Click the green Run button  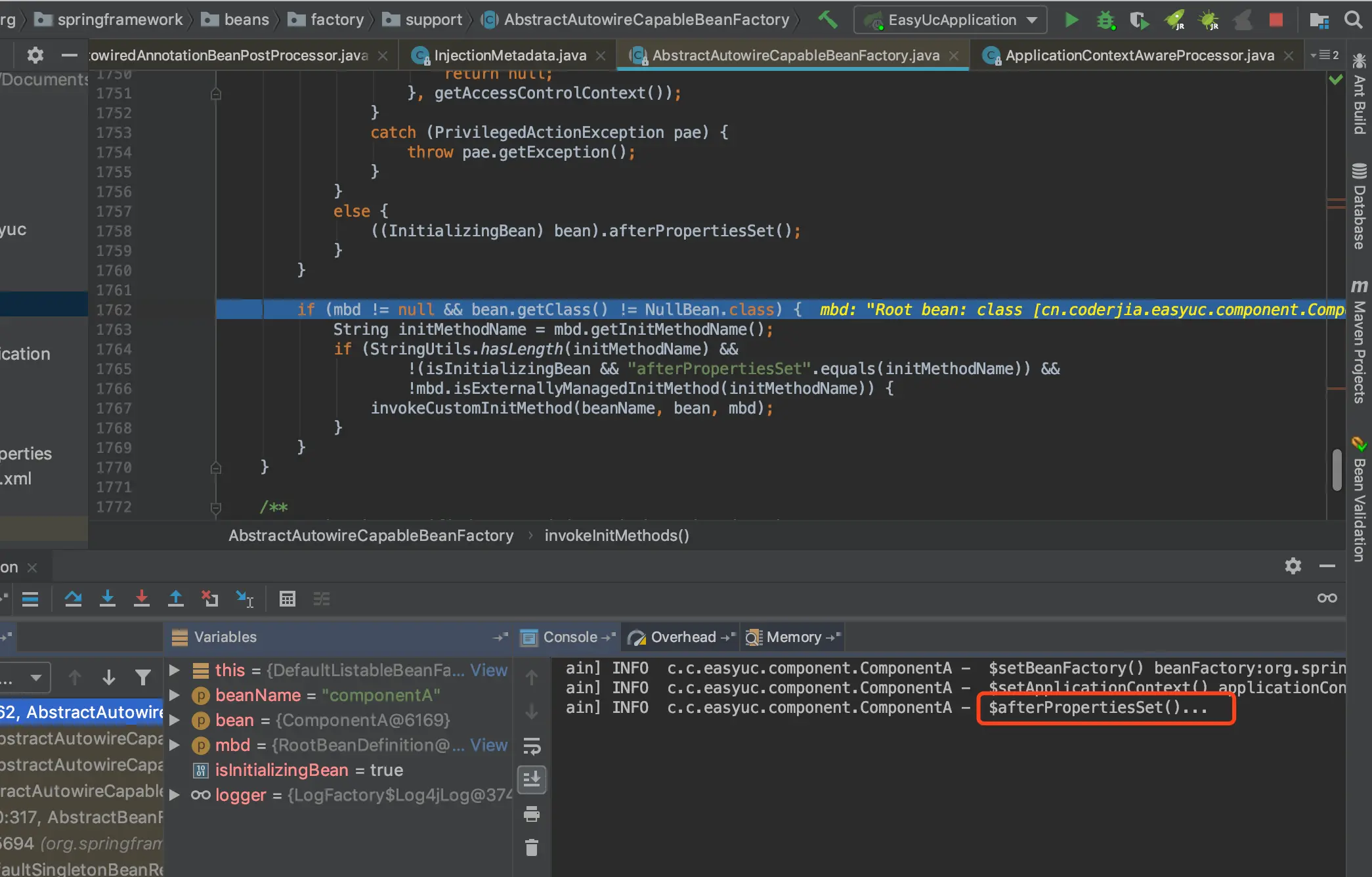click(x=1071, y=20)
